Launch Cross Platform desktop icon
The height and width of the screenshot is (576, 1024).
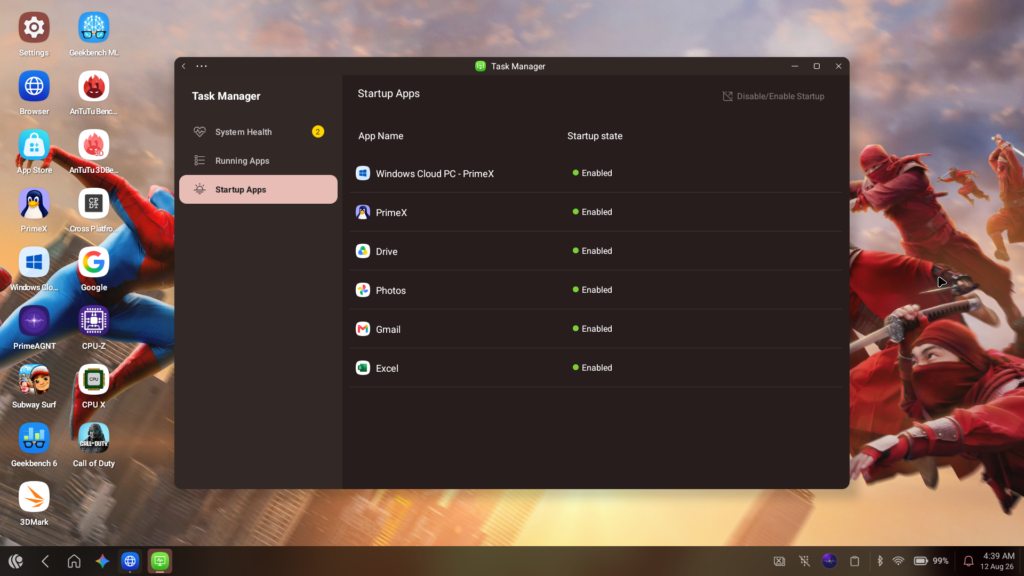click(93, 204)
